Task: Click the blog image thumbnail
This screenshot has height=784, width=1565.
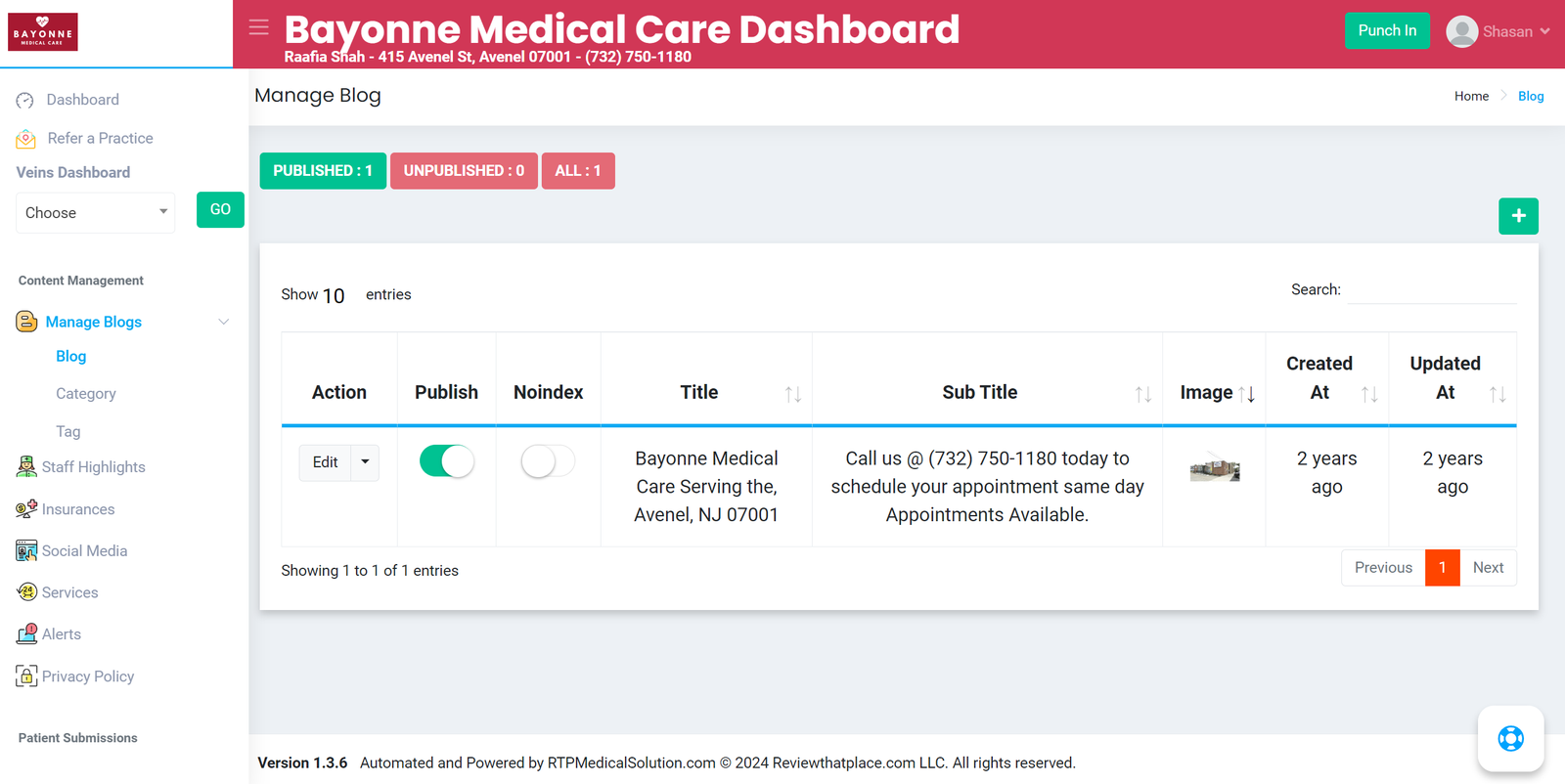Action: pos(1215,469)
